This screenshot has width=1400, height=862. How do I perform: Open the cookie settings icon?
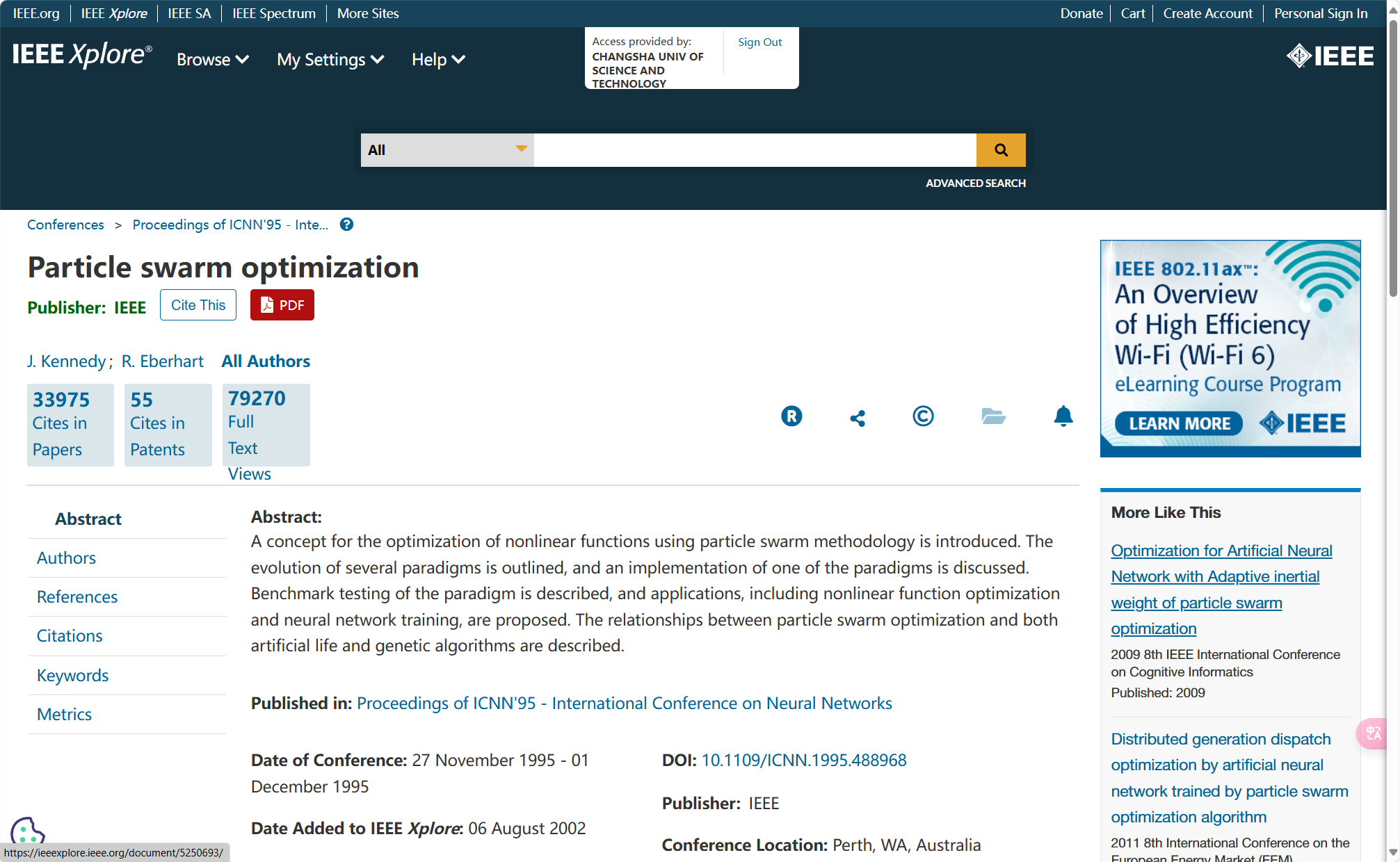point(27,831)
